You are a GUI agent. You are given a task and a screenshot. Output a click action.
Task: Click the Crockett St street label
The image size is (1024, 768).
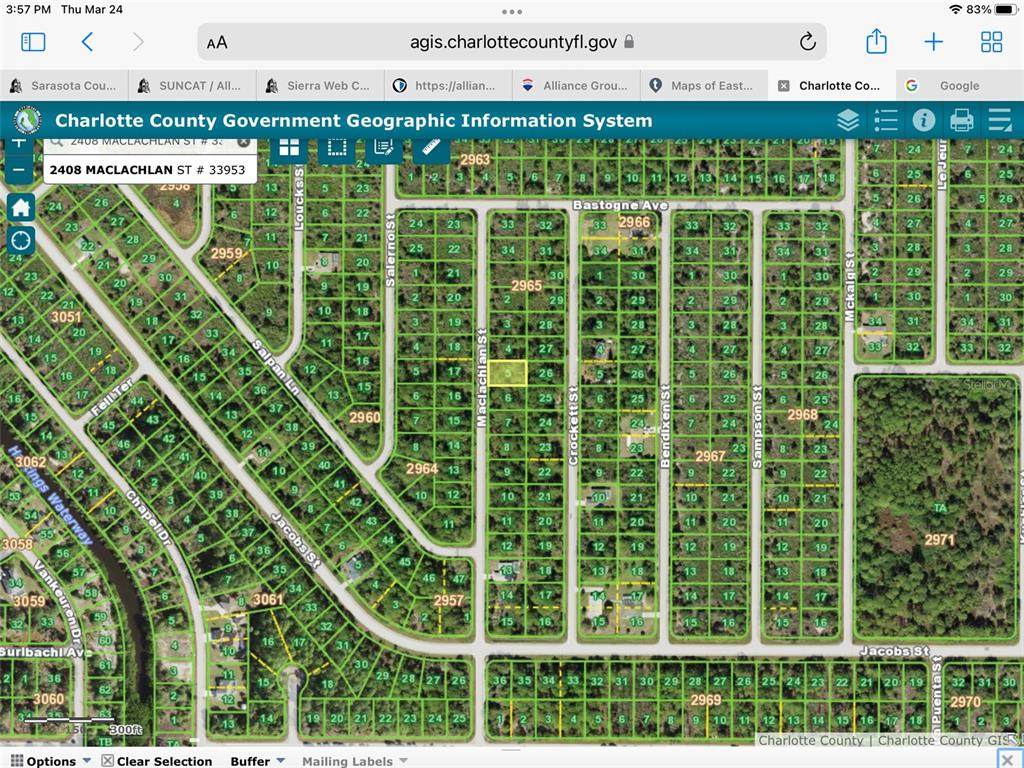(x=573, y=426)
